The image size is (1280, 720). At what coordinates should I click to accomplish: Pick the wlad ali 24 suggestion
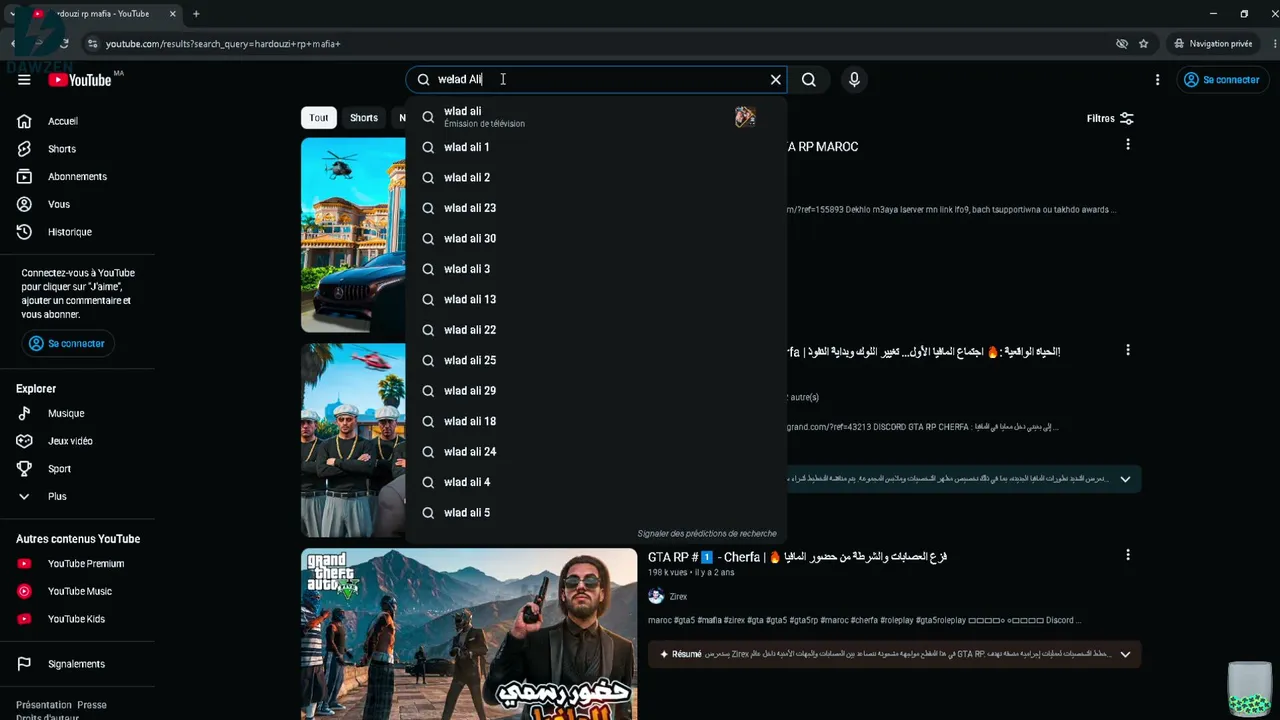(596, 452)
